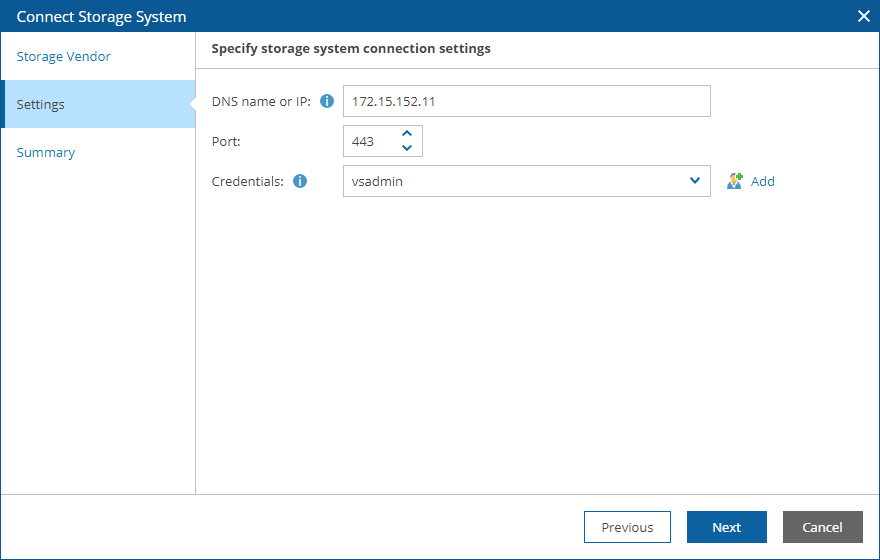Screen dimensions: 880x560
Task: Click the info icon next to Credentials
Action: pyautogui.click(x=300, y=182)
